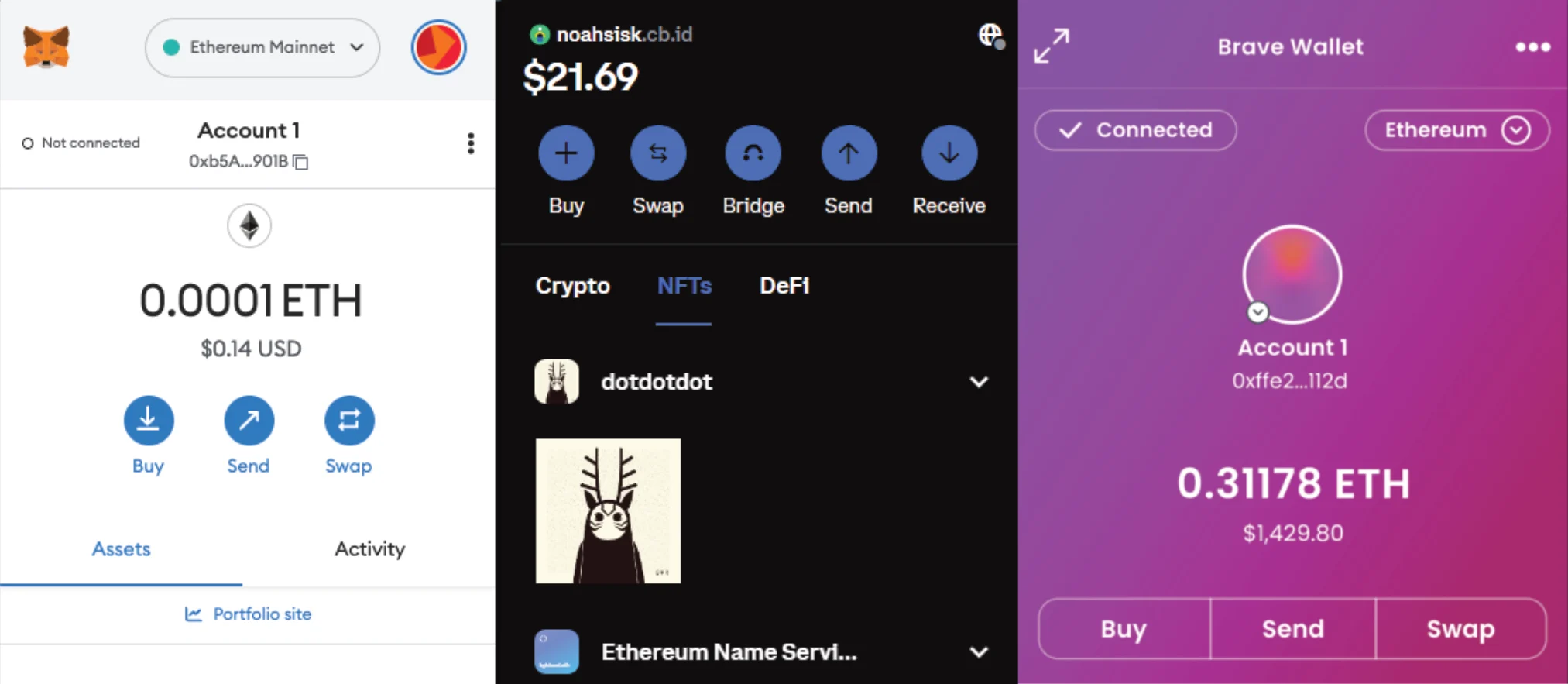Click MetaMask's blue Swap icon

[349, 421]
